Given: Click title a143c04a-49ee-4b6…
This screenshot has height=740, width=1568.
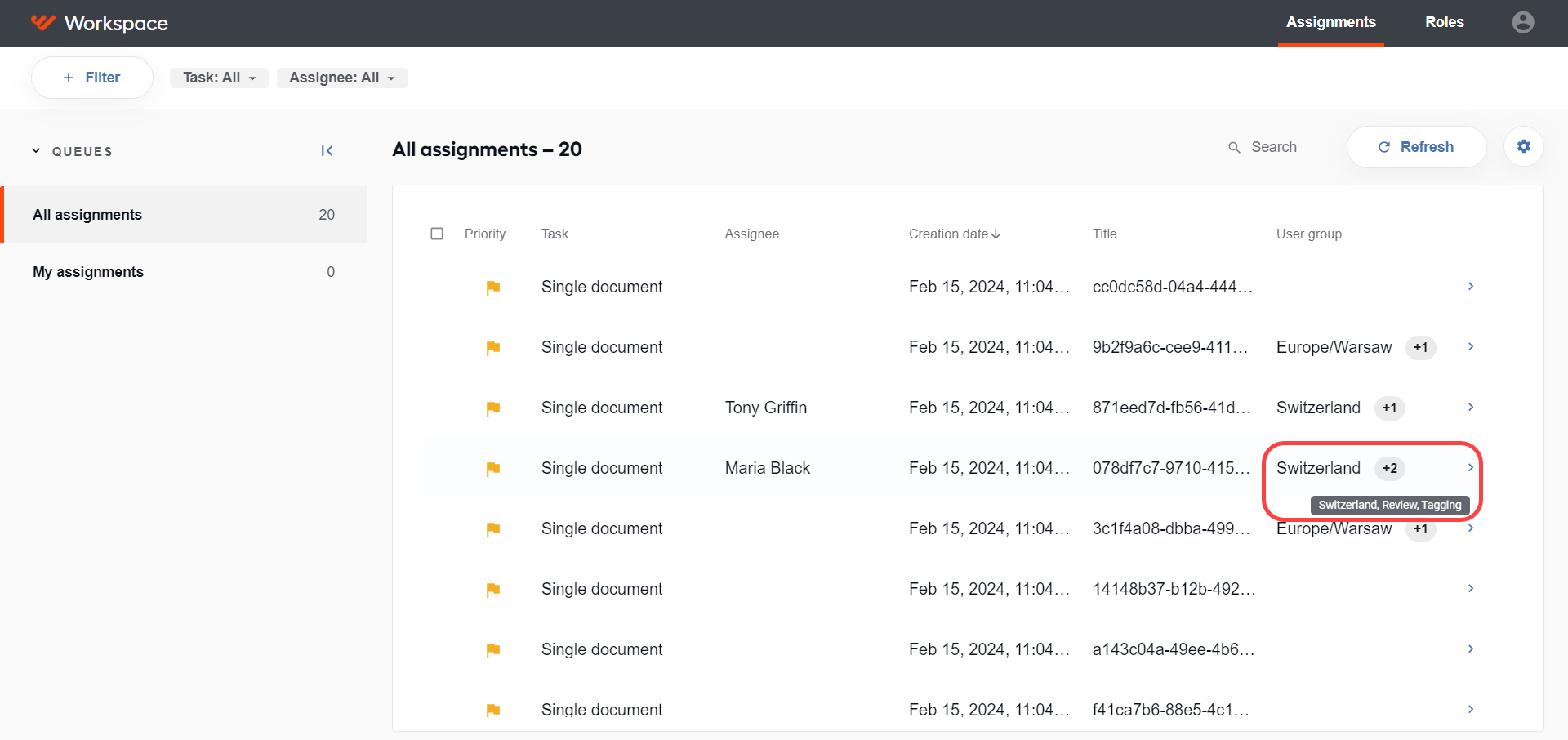Looking at the screenshot, I should pos(1174,649).
